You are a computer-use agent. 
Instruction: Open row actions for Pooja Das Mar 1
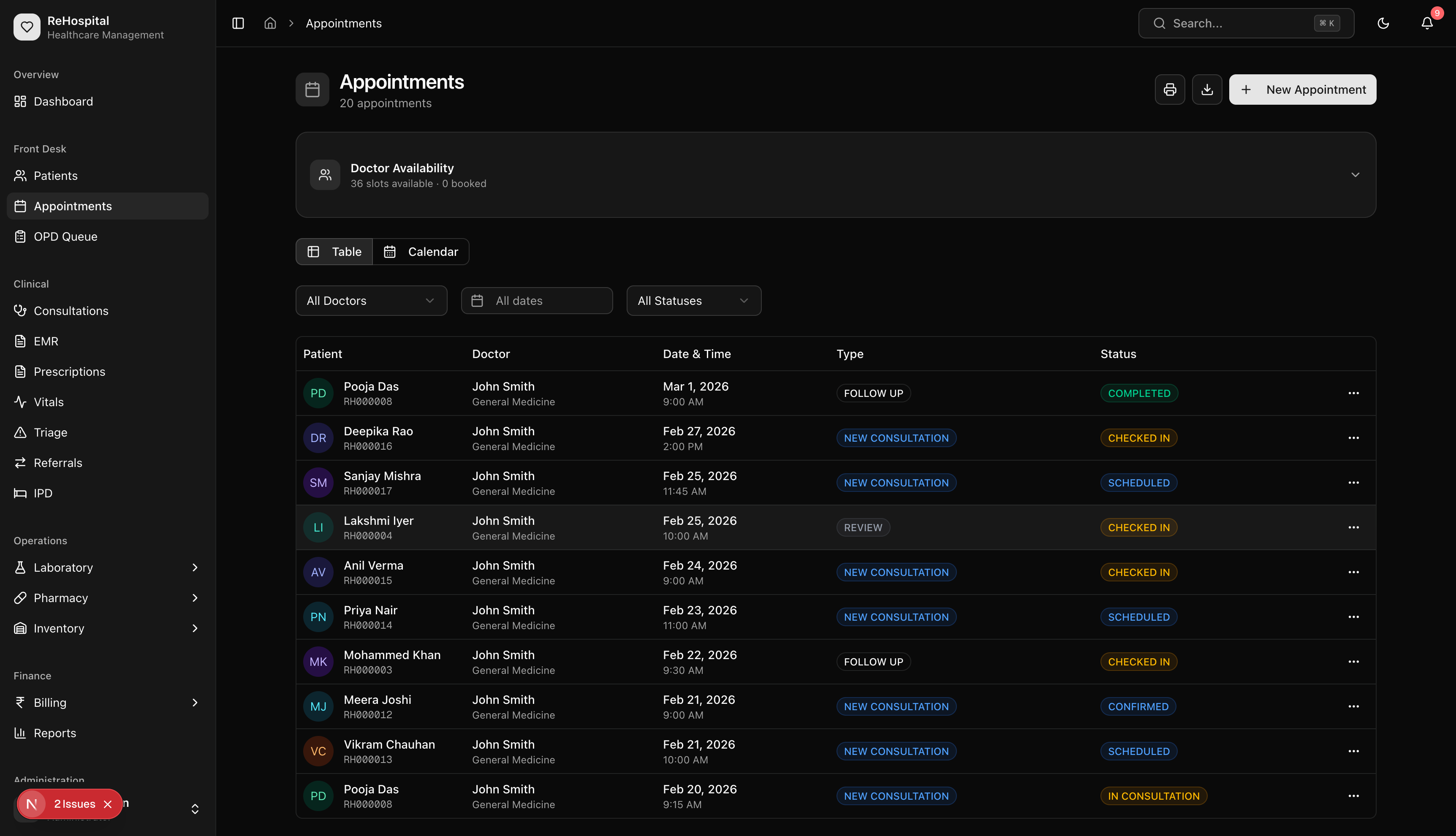(1353, 393)
